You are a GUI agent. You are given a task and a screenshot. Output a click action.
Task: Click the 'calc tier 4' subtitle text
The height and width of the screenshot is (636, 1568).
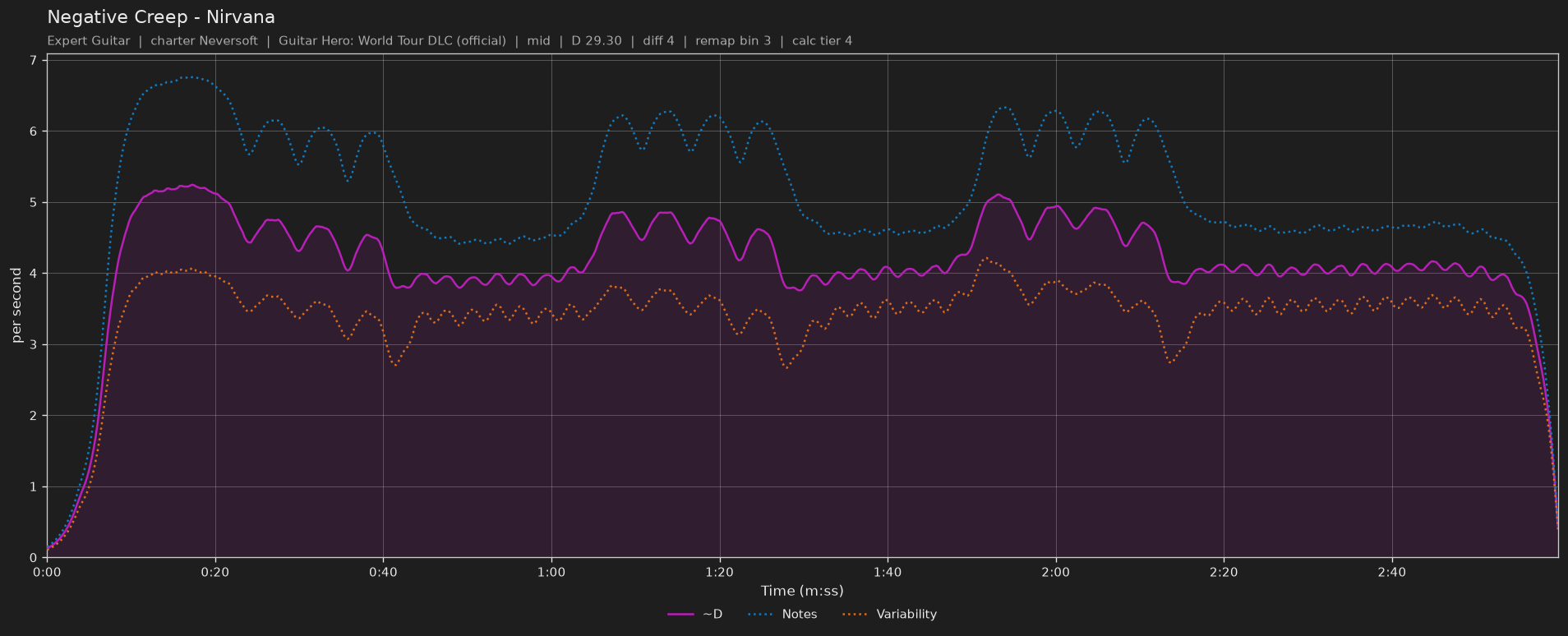point(822,41)
